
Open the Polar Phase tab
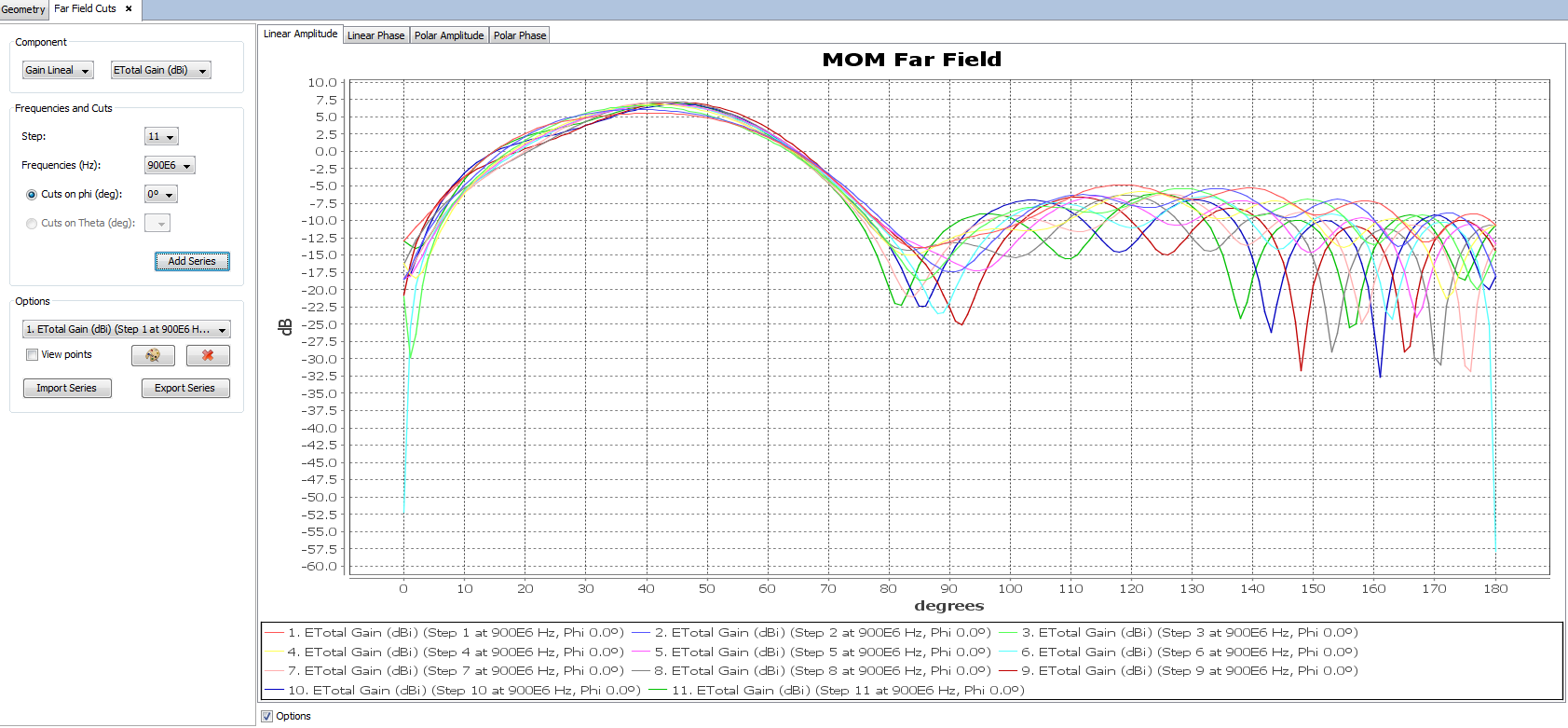519,35
